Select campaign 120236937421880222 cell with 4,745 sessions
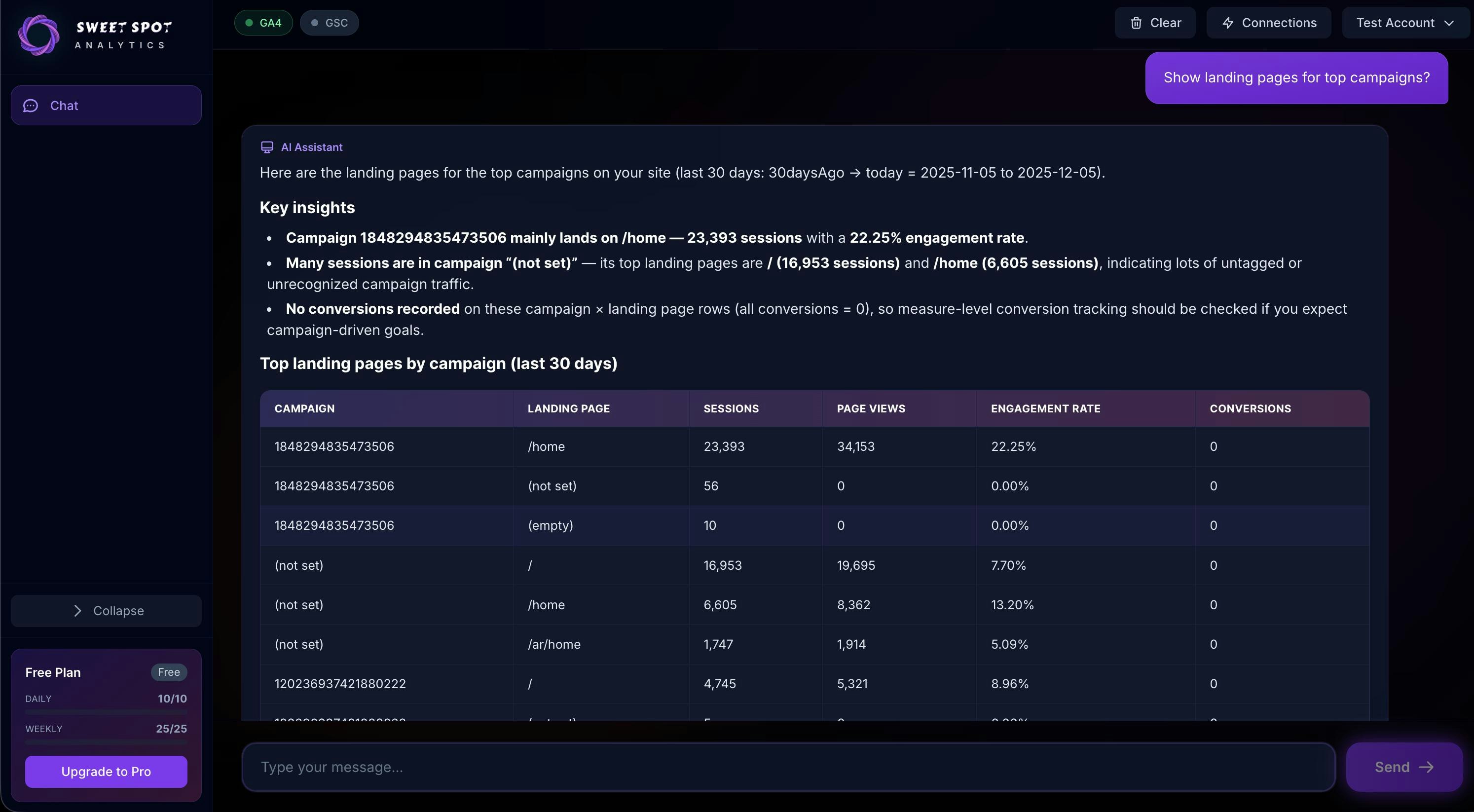This screenshot has width=1474, height=812. tap(387, 684)
